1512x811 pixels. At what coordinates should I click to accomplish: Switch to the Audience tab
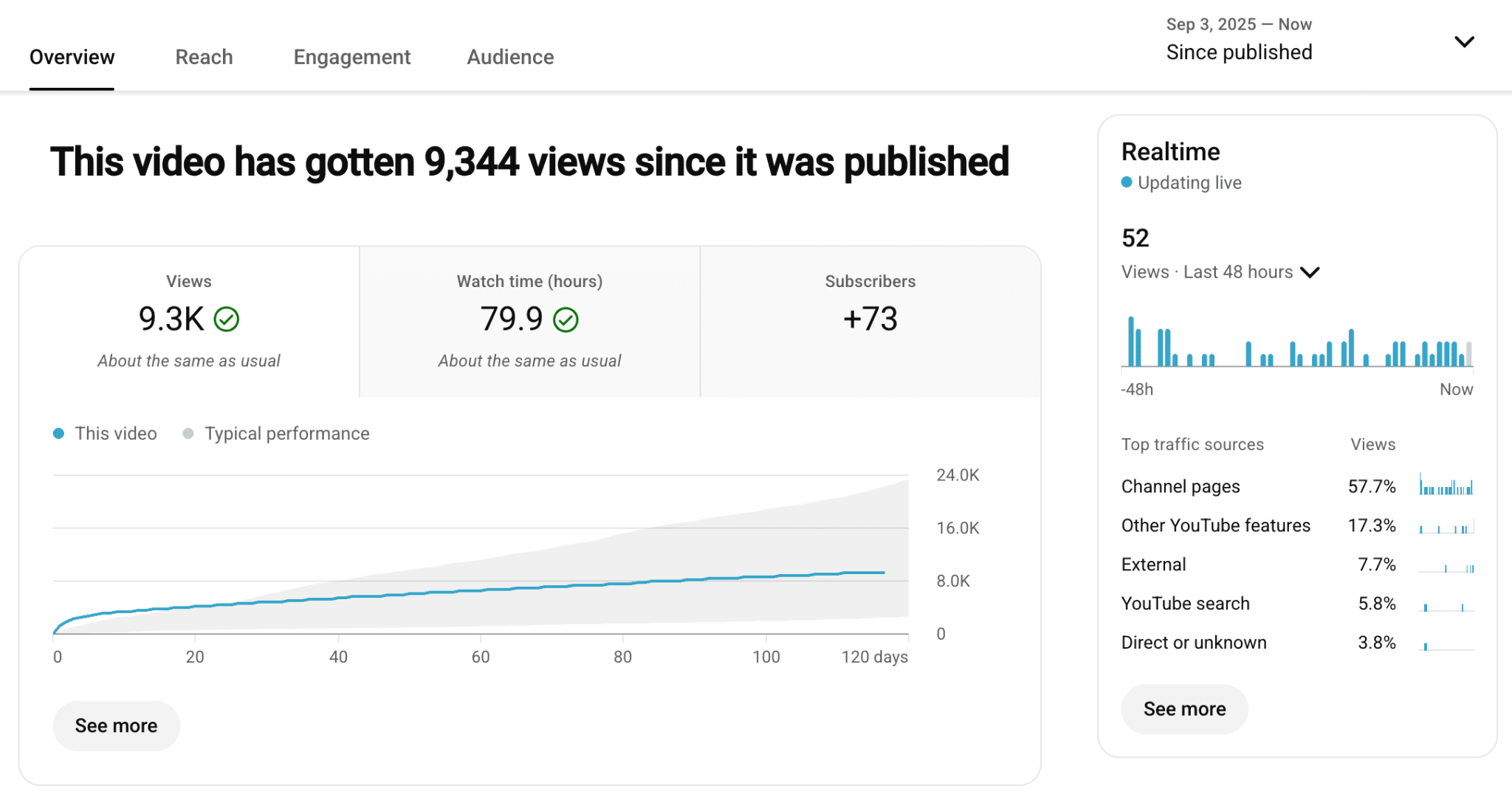[509, 57]
